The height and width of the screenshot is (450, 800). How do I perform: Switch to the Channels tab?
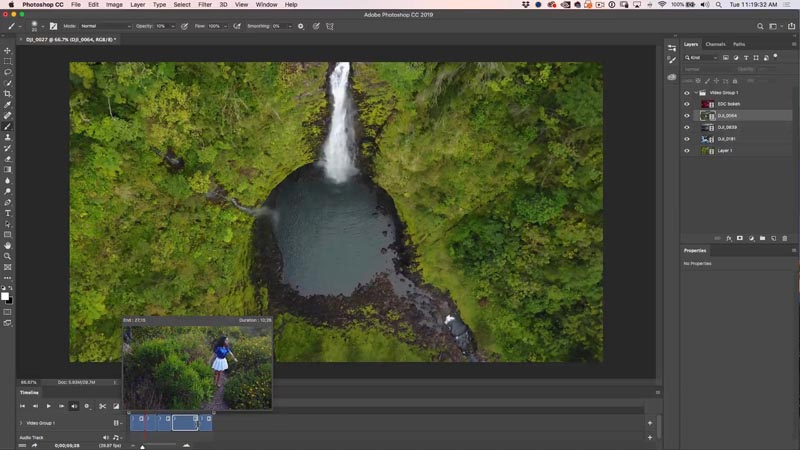click(715, 44)
